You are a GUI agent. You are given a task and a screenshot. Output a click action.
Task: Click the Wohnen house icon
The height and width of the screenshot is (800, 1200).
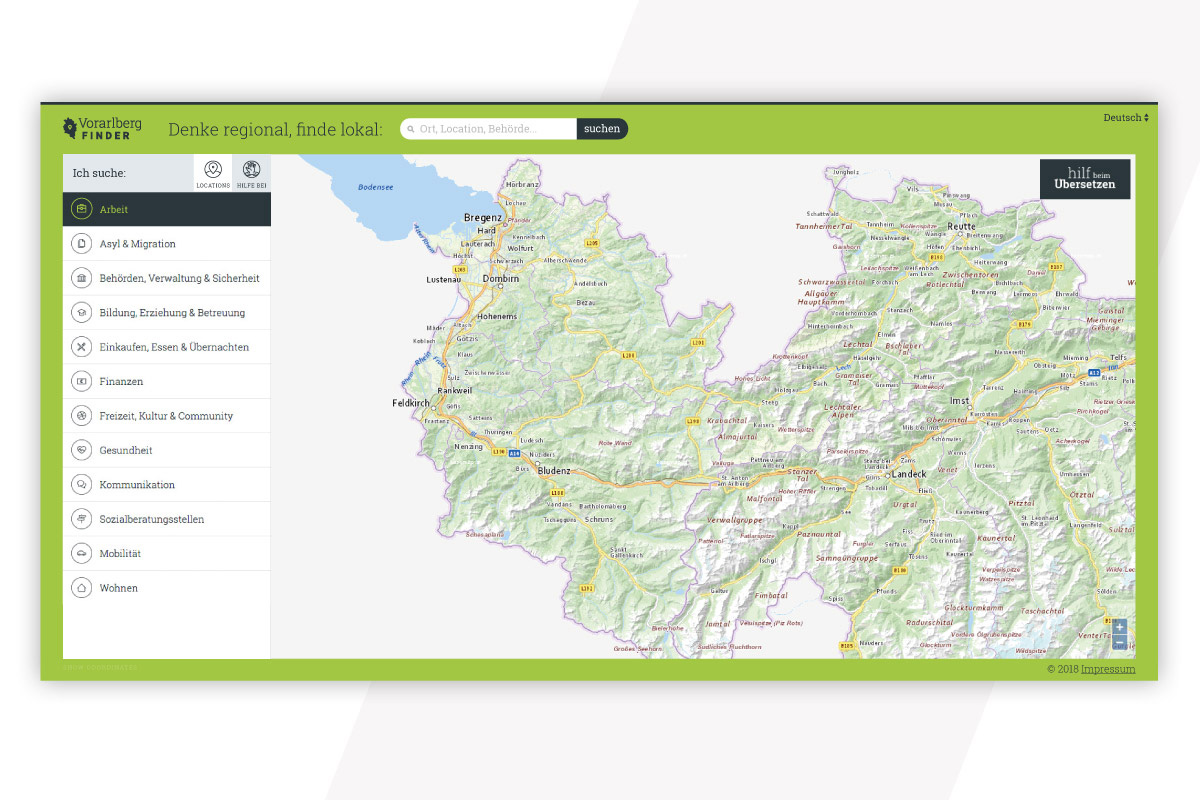coord(84,587)
